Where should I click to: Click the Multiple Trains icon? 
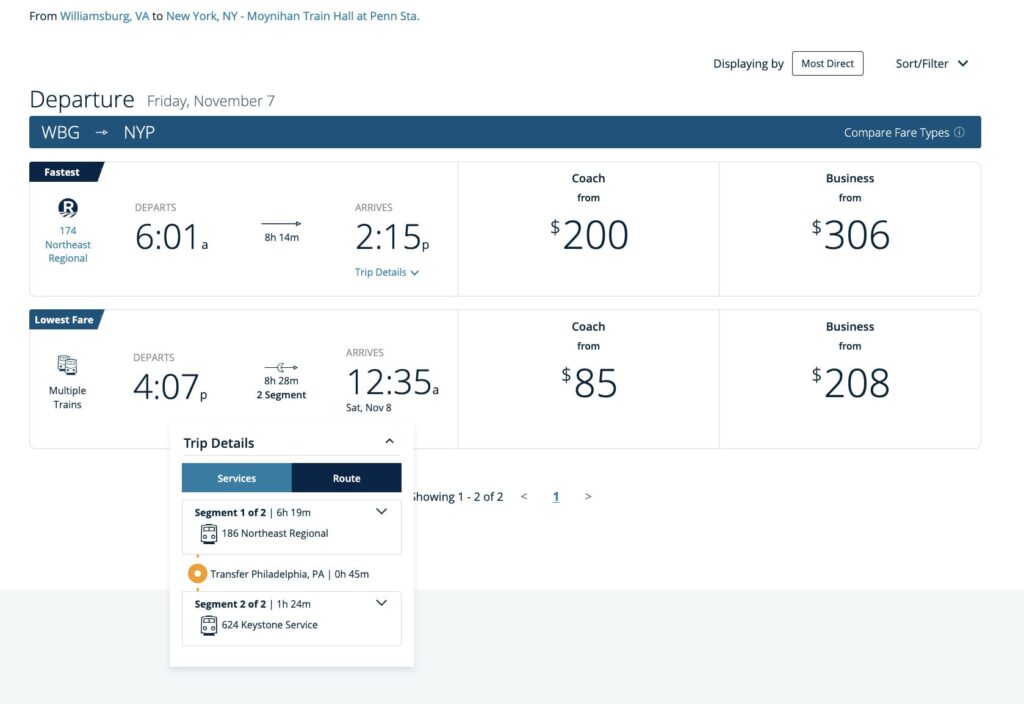point(68,365)
